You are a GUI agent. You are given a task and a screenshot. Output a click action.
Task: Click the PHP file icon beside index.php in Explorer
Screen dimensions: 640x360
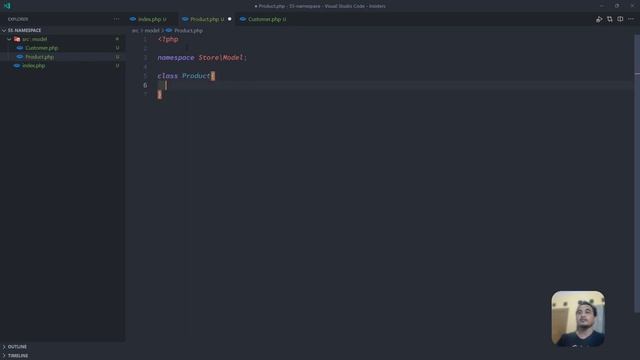click(17, 66)
